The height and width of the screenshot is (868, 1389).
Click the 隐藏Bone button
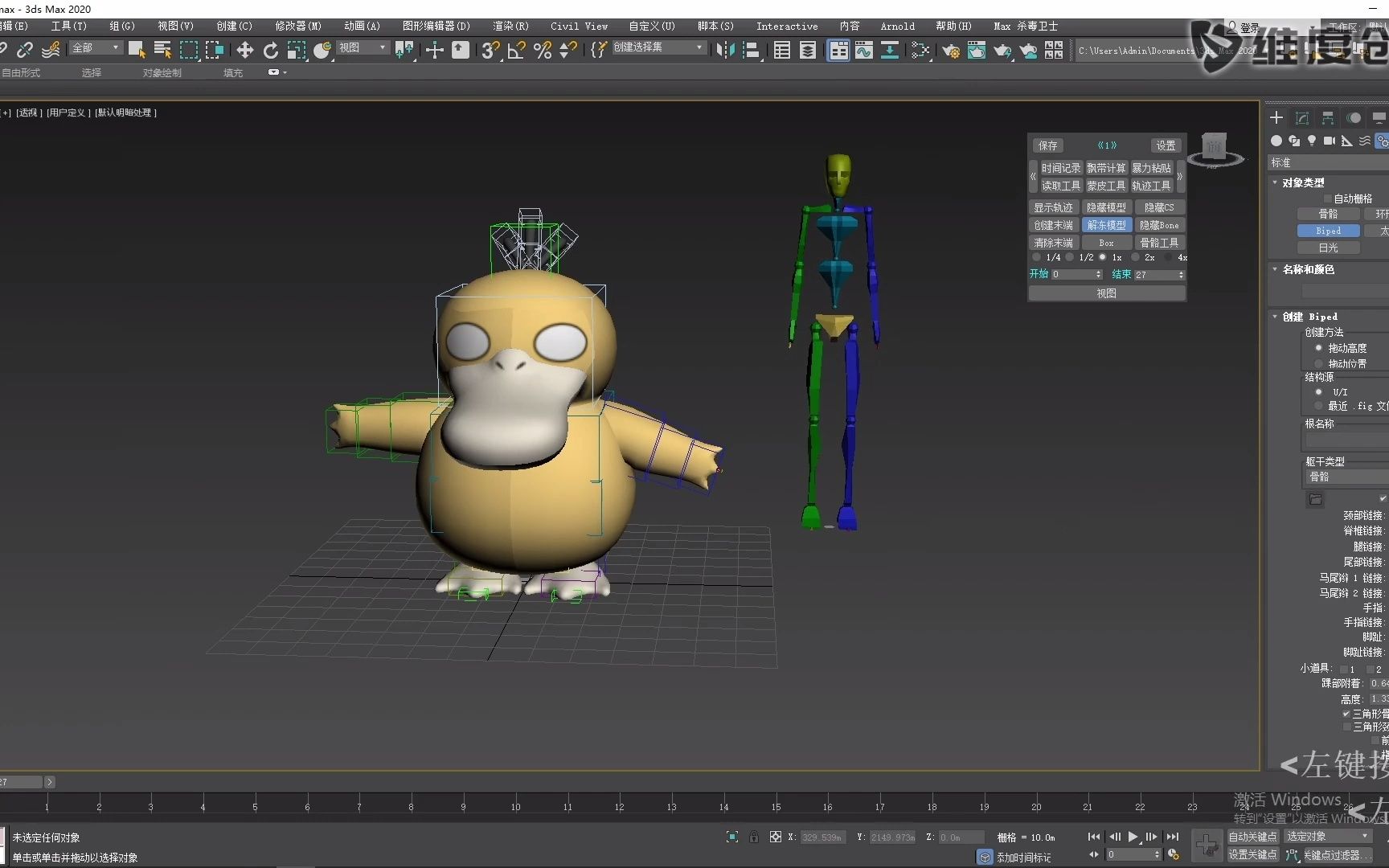(1159, 225)
